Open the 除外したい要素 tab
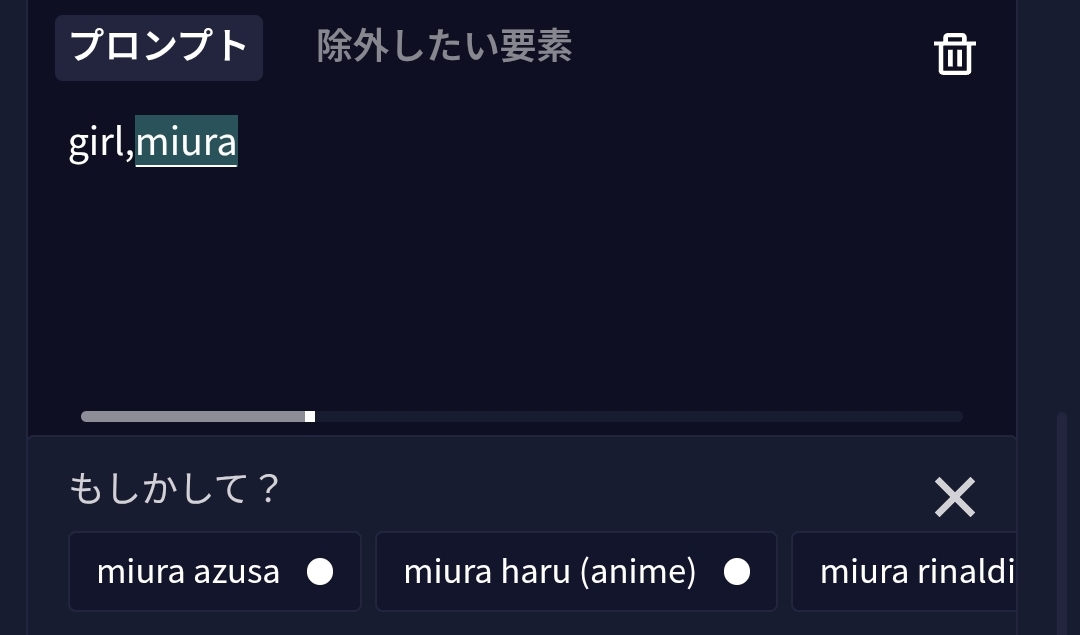 click(444, 47)
